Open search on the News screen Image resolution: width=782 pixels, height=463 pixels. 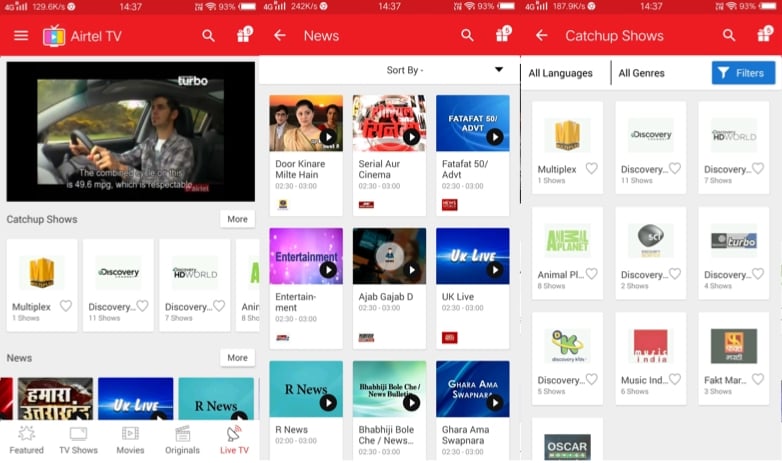point(467,35)
